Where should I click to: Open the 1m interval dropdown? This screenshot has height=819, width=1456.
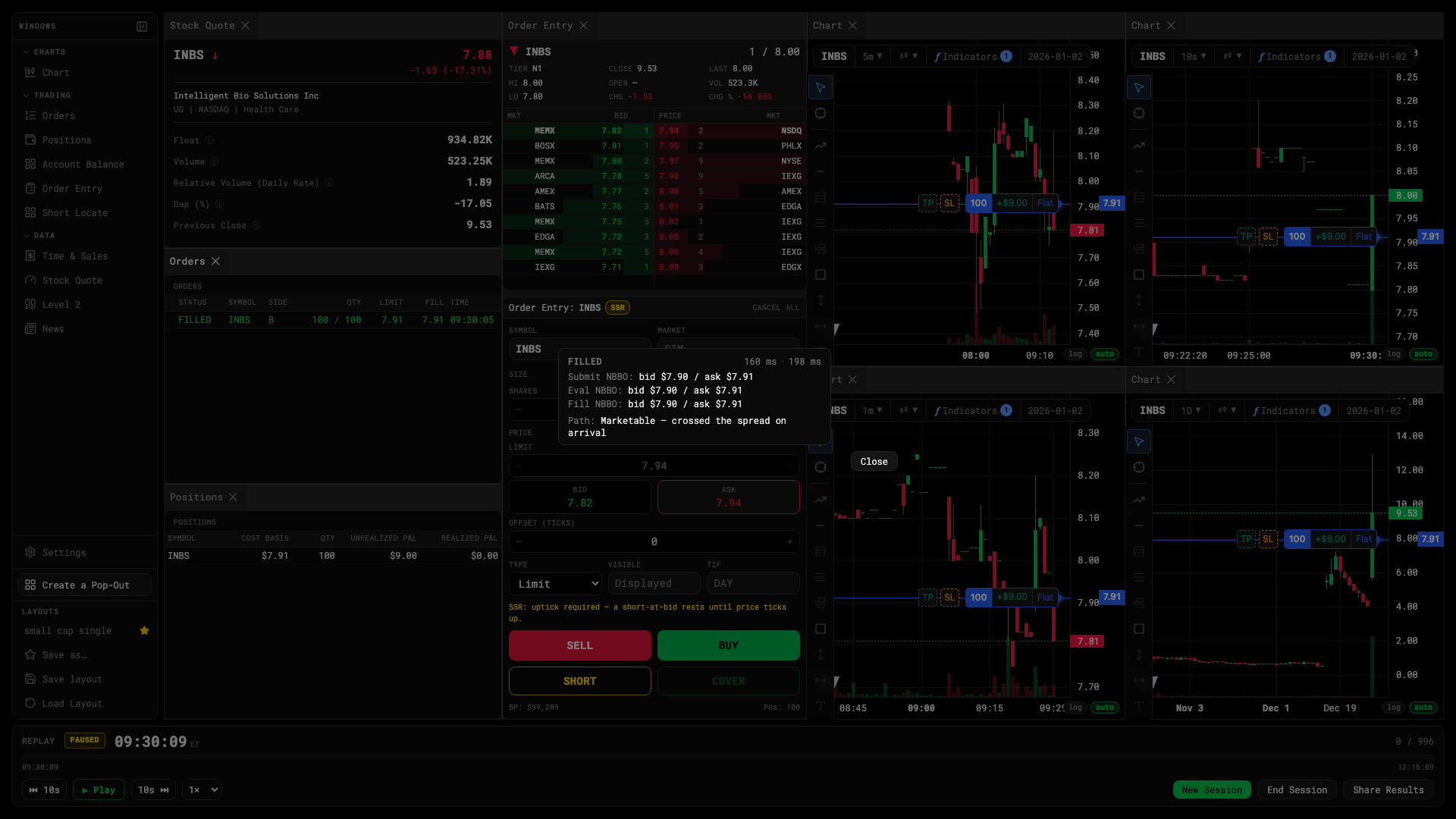point(872,411)
